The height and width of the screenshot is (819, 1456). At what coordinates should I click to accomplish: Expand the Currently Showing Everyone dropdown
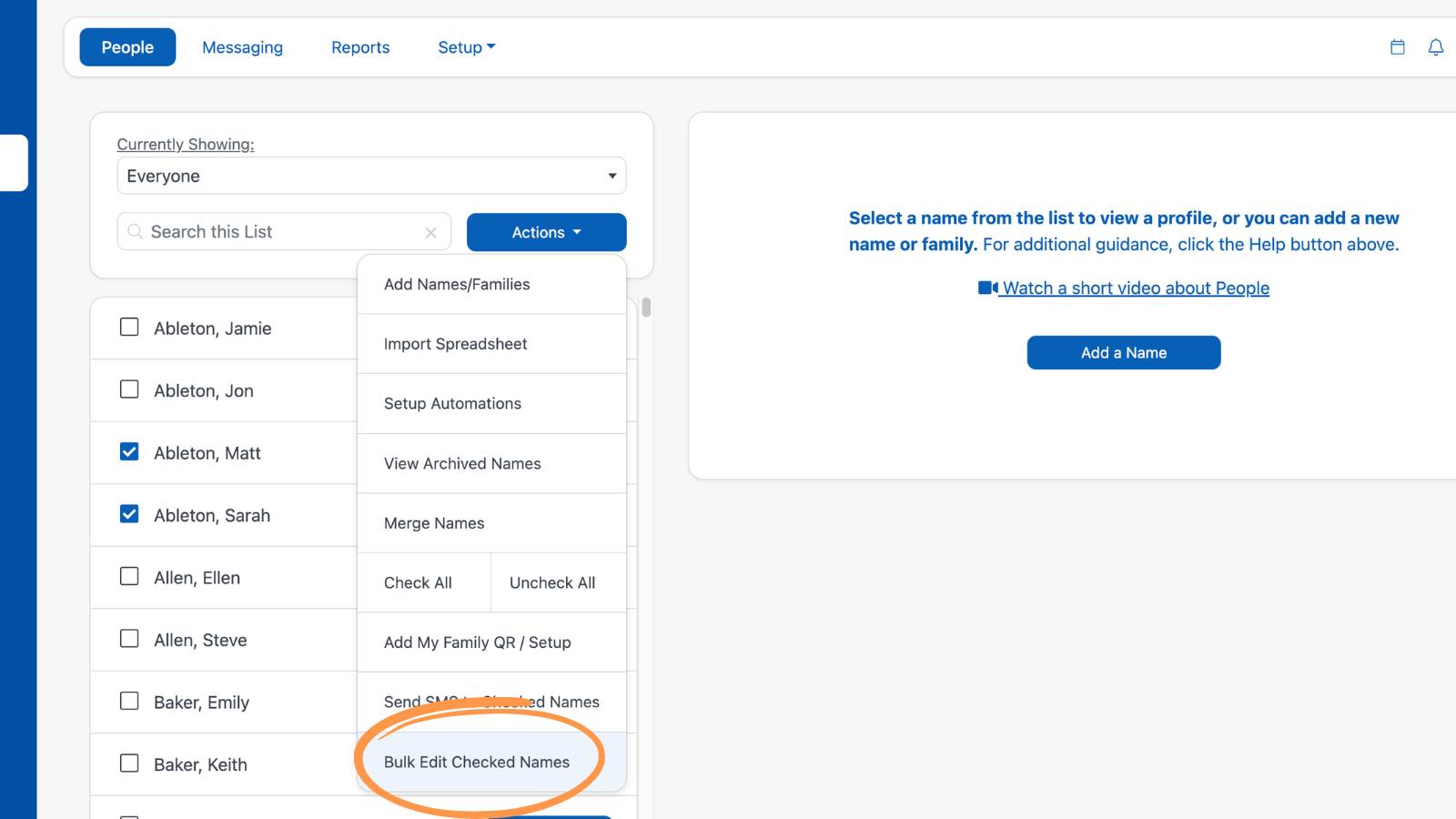[x=371, y=176]
